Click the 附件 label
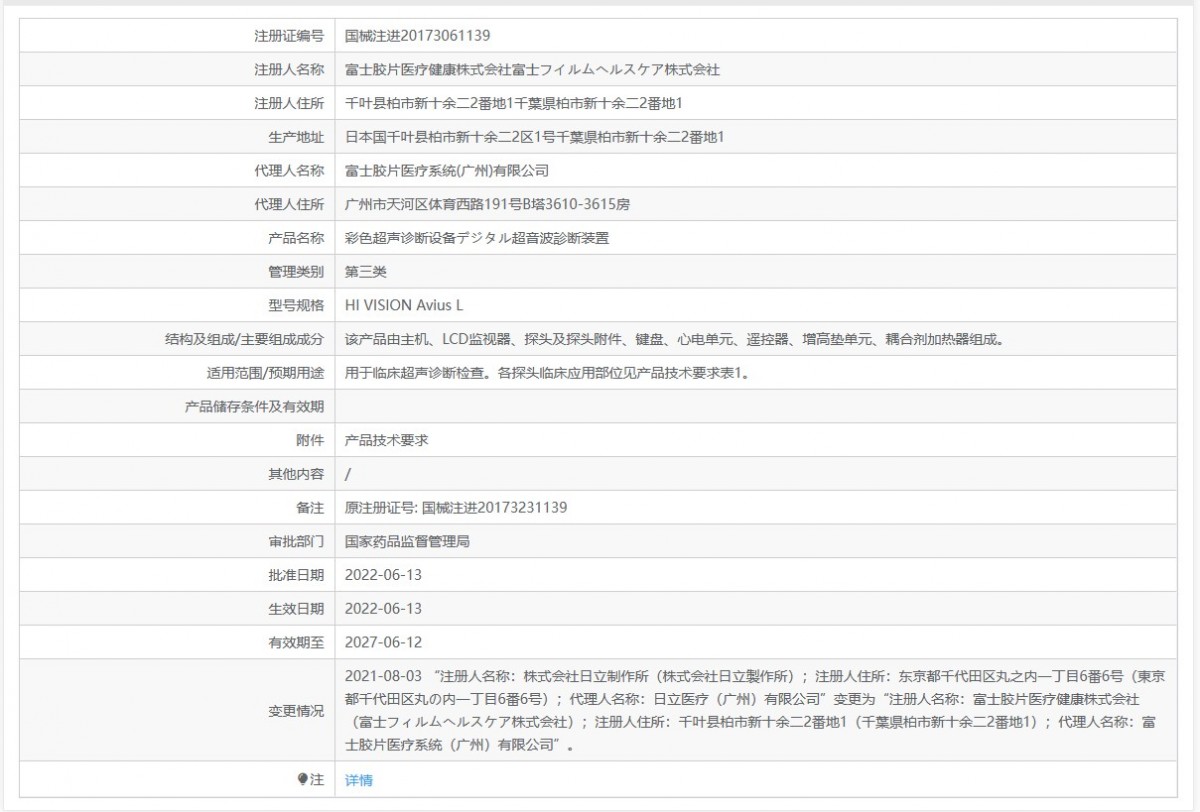This screenshot has height=812, width=1200. [310, 440]
